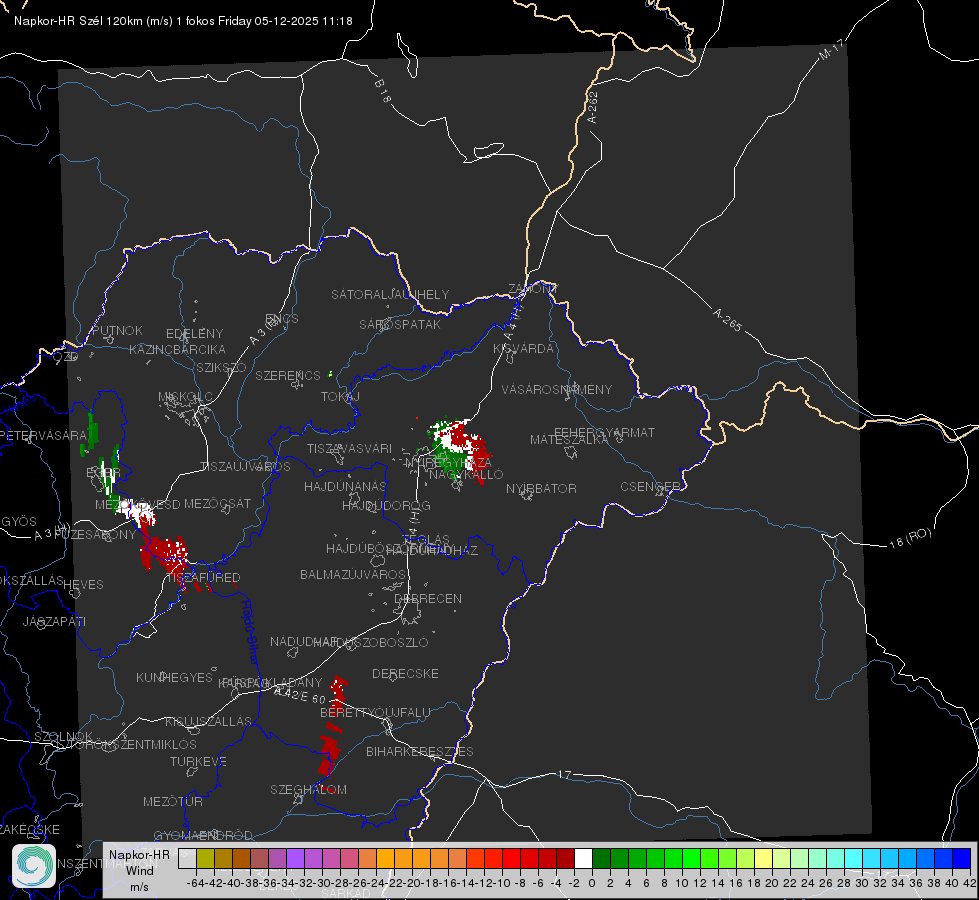Click the HEVES label

[x=84, y=585]
